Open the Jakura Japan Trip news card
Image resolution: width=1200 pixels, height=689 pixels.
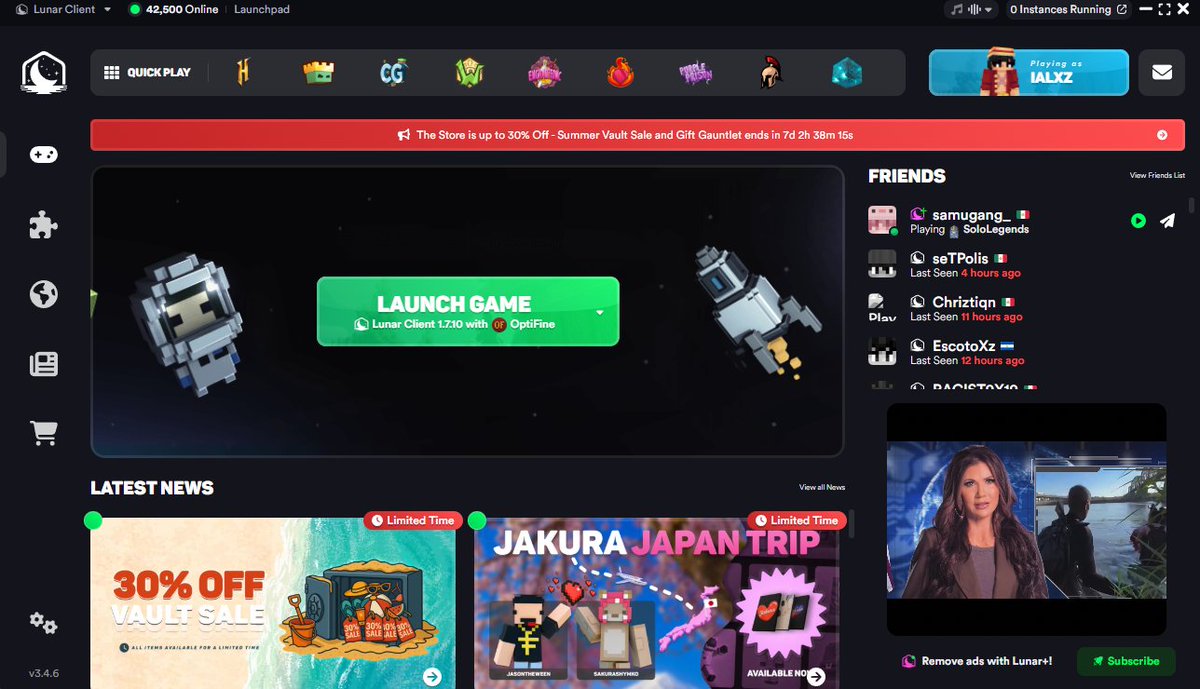tap(657, 603)
